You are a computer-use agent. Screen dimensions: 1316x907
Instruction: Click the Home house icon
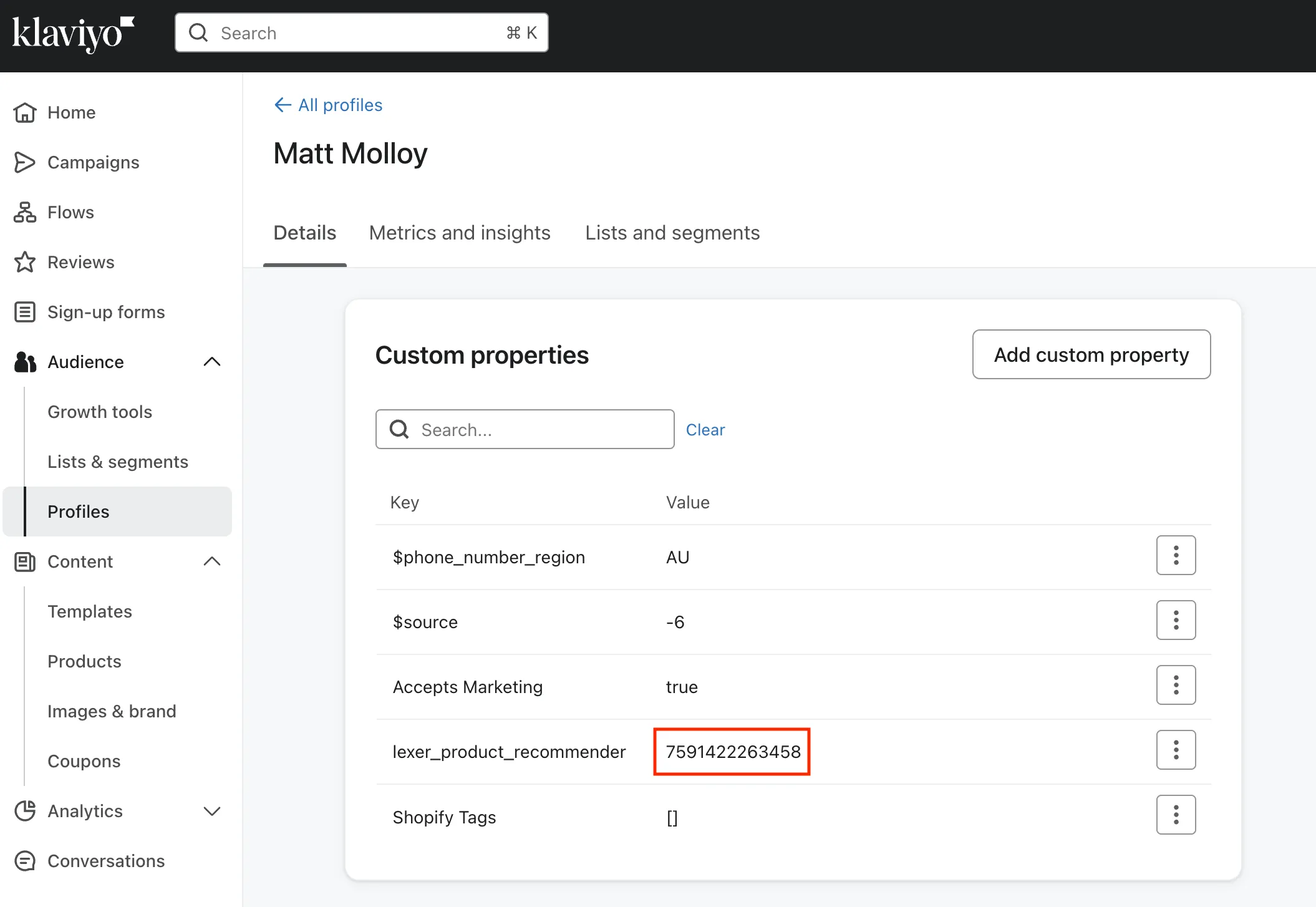(x=25, y=112)
